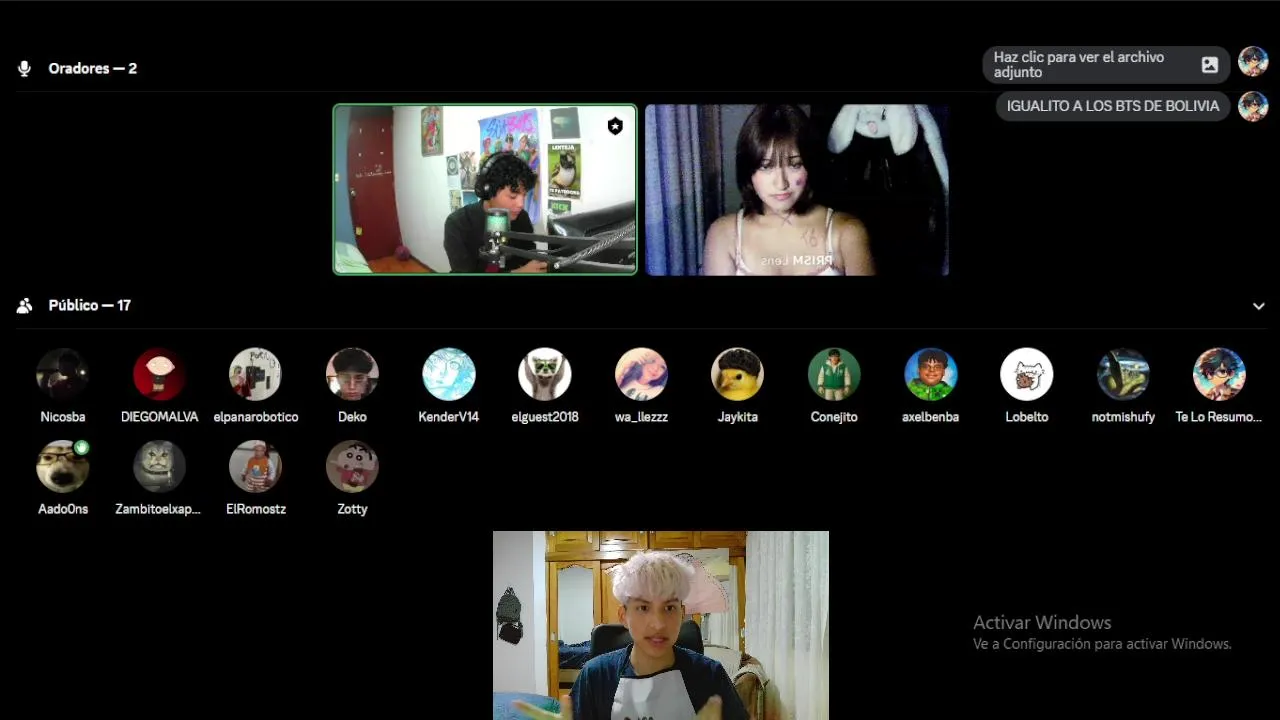This screenshot has width=1280, height=720.
Task: Open wa_llezzz's avatar
Action: tap(641, 374)
